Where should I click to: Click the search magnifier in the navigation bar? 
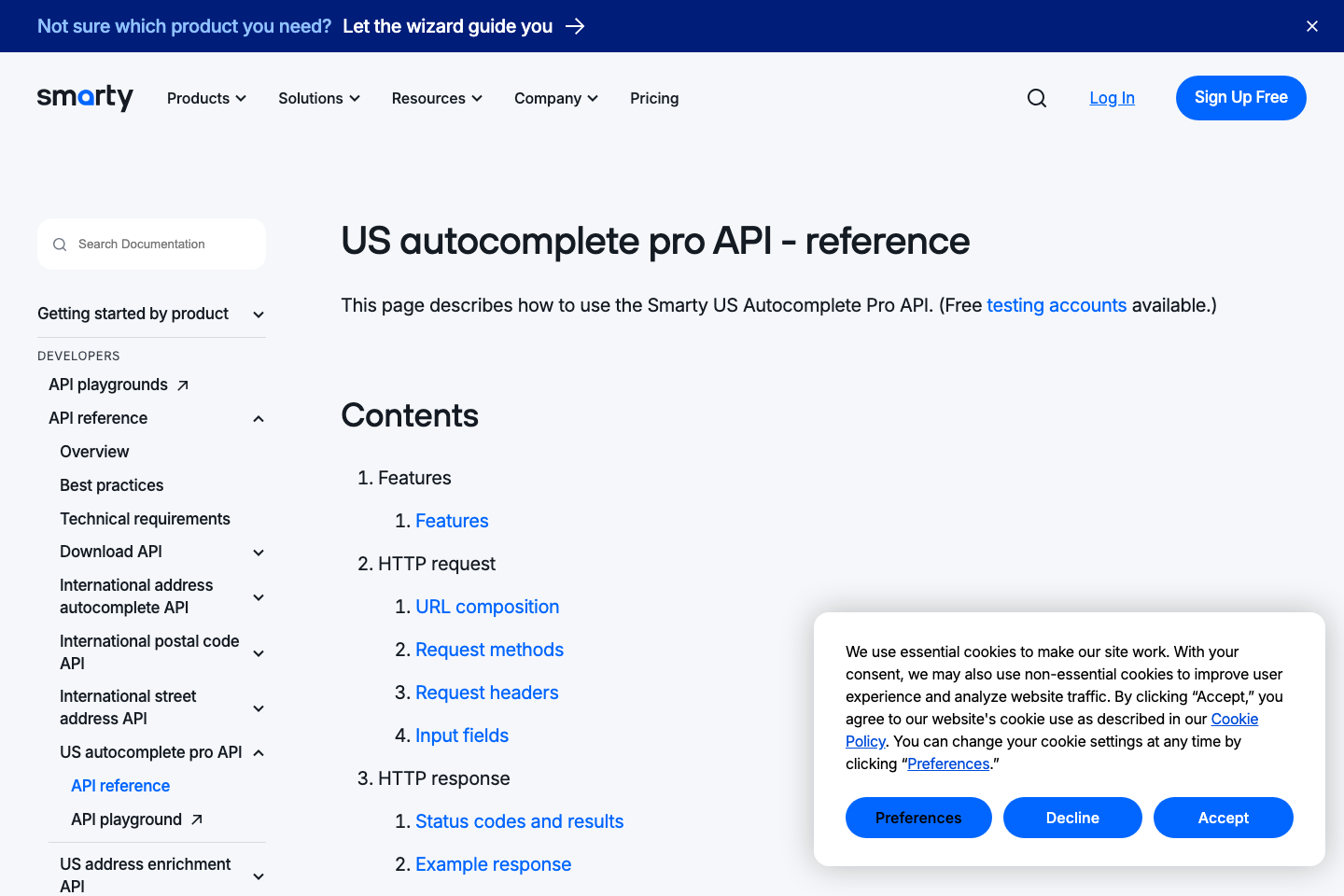tap(1036, 97)
